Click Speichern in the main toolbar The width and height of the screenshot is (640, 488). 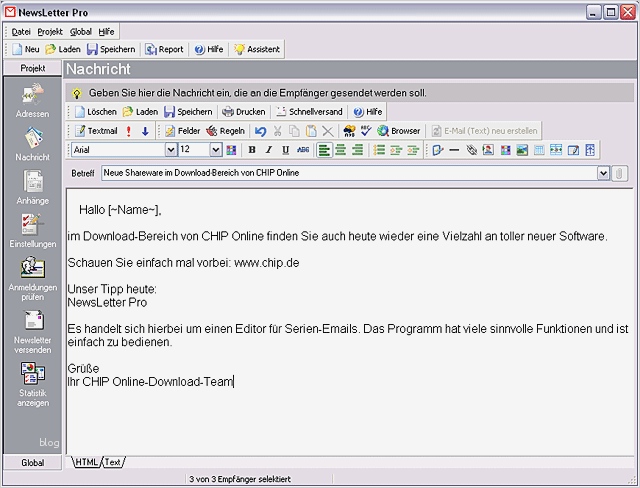tap(111, 49)
